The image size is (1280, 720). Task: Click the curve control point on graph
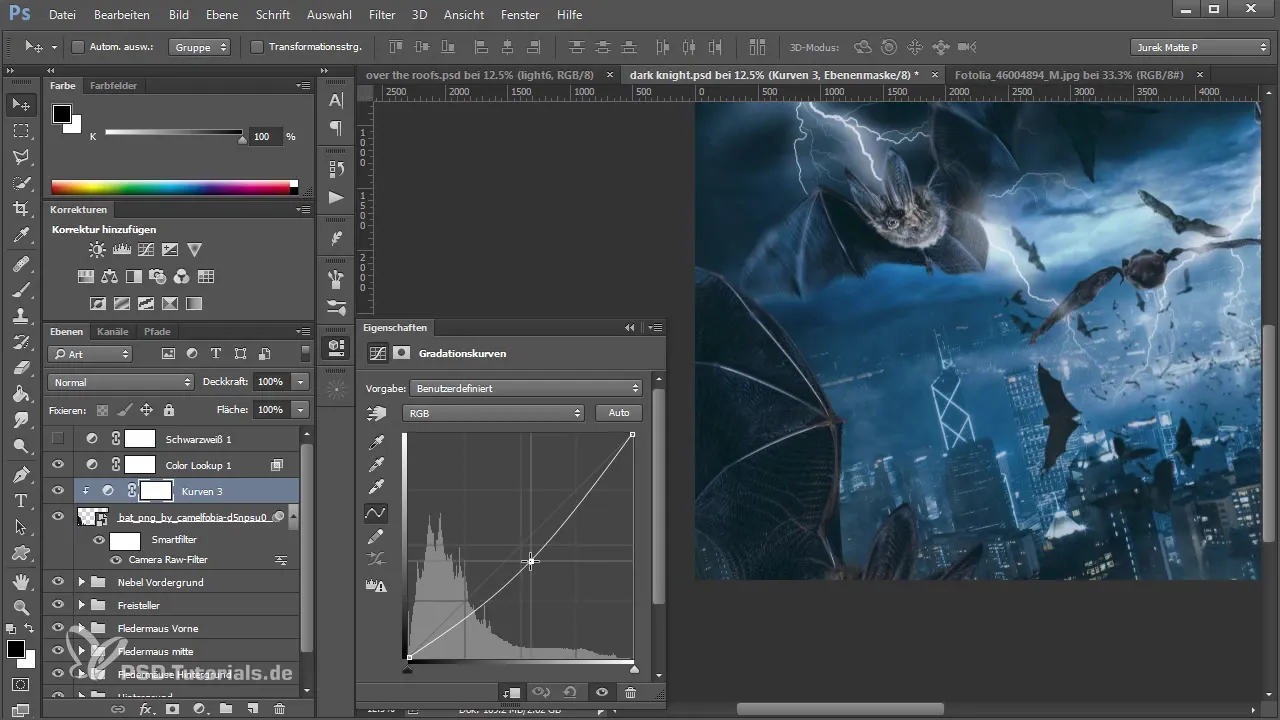click(531, 561)
